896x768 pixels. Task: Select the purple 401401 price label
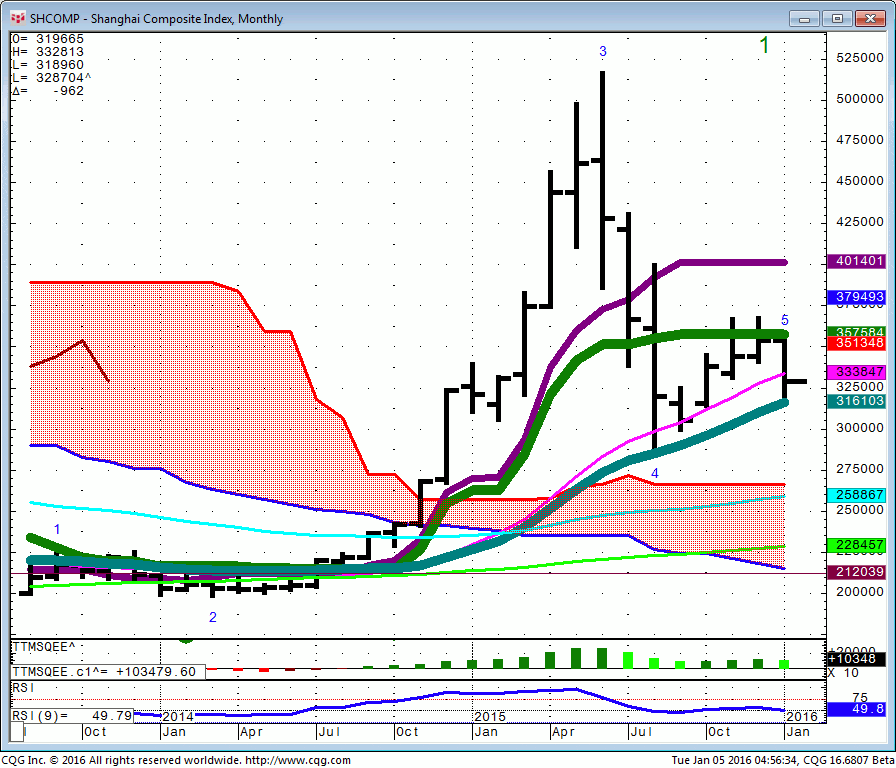858,262
